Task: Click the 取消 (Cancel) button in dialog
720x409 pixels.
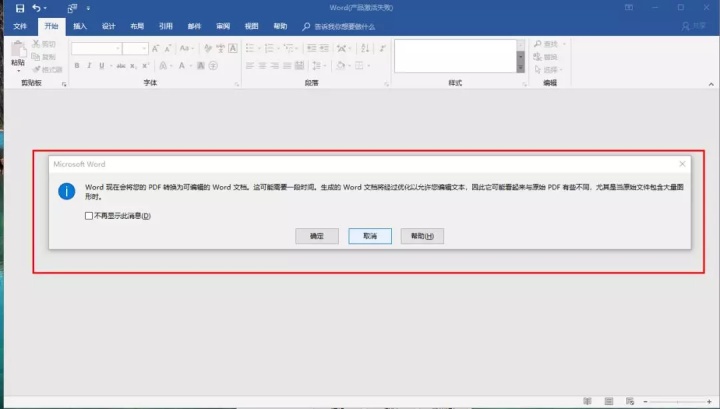Action: (370, 236)
